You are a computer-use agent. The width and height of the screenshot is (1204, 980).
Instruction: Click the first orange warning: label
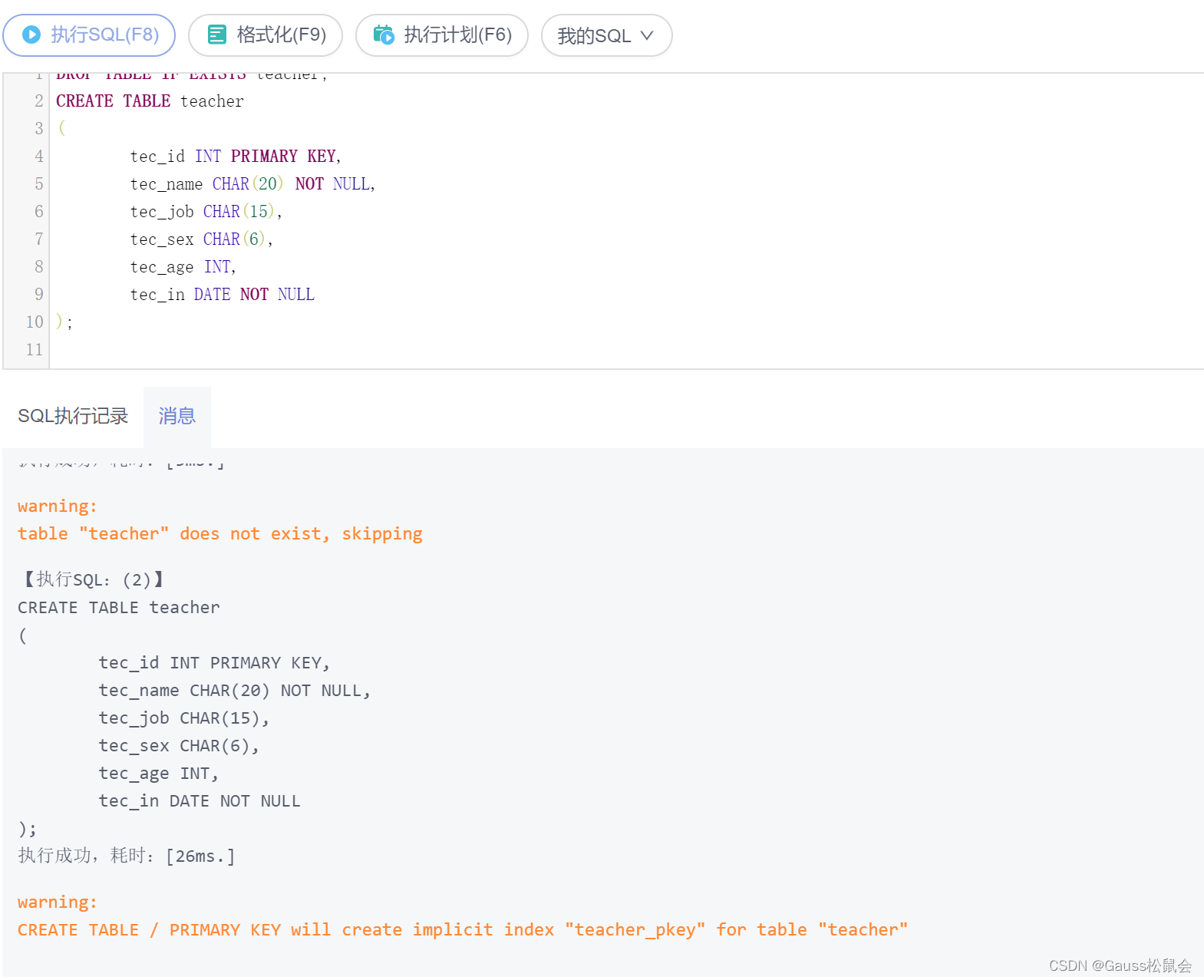pos(58,506)
